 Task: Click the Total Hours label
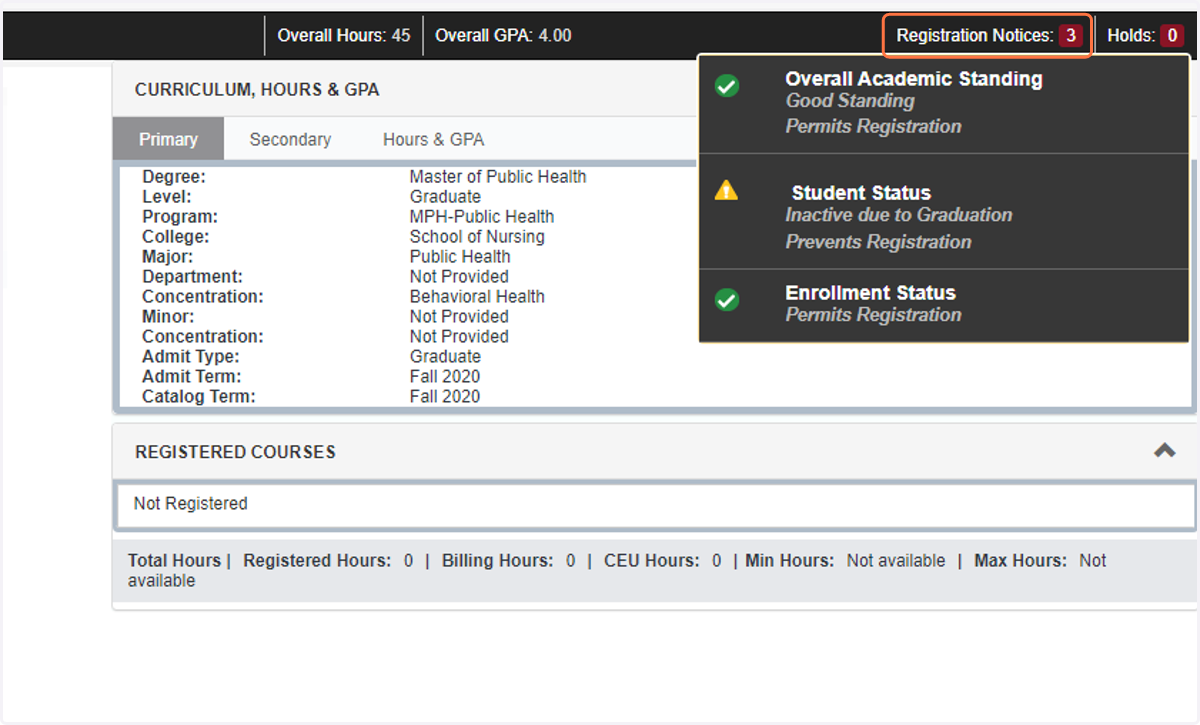coord(174,561)
